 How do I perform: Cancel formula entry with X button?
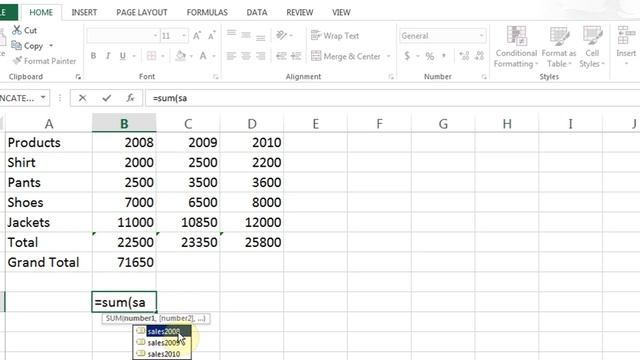pos(82,98)
